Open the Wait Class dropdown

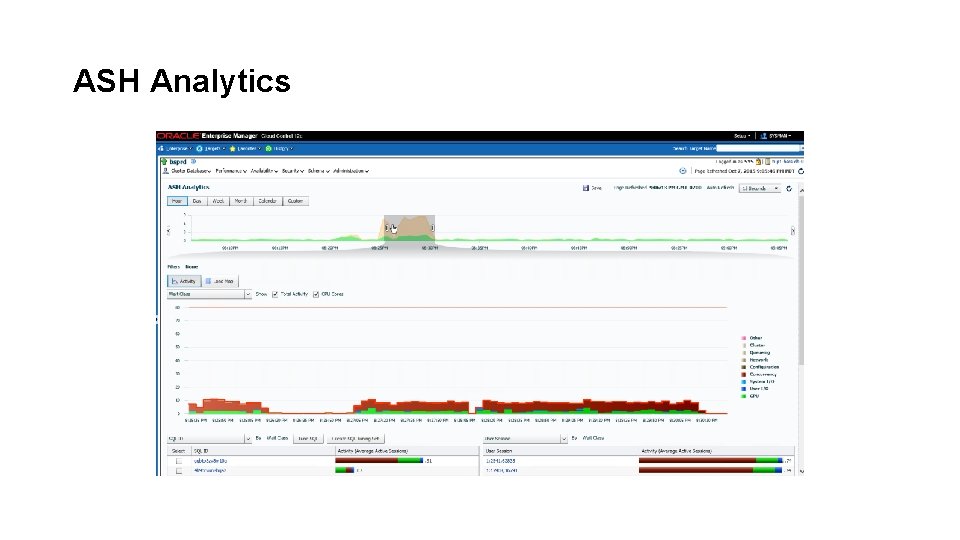pos(209,294)
